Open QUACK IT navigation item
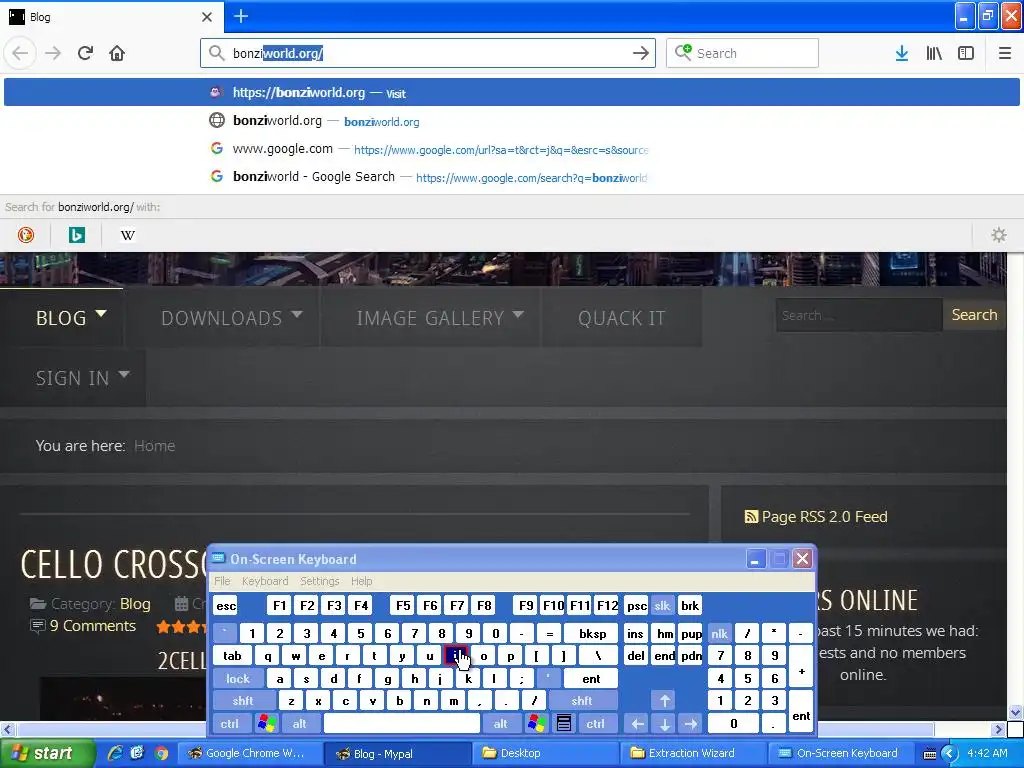This screenshot has width=1024, height=768. click(x=621, y=317)
